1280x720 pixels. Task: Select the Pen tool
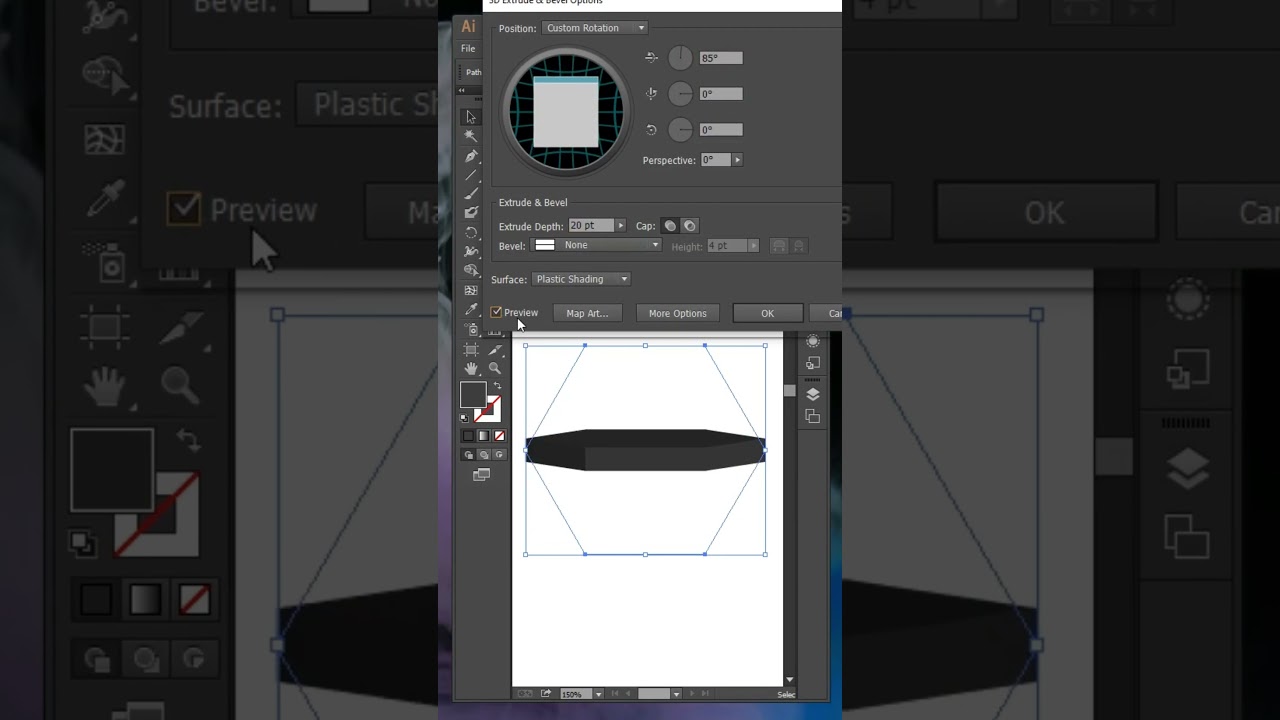coord(471,156)
